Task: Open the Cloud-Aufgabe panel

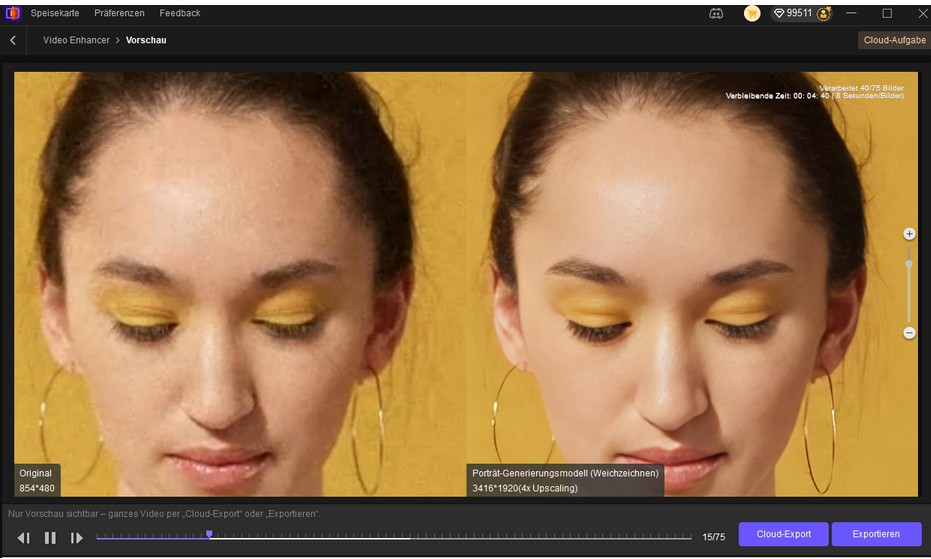Action: coord(893,40)
